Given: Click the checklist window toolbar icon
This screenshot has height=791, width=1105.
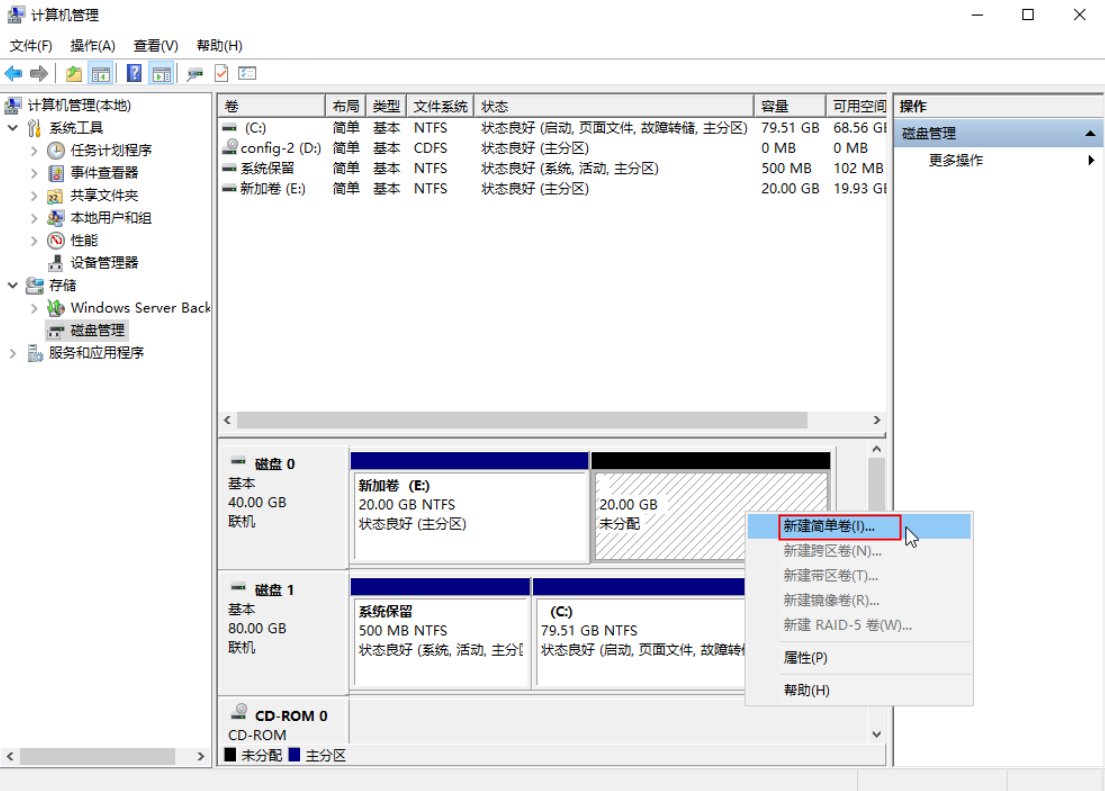Looking at the screenshot, I should [247, 73].
